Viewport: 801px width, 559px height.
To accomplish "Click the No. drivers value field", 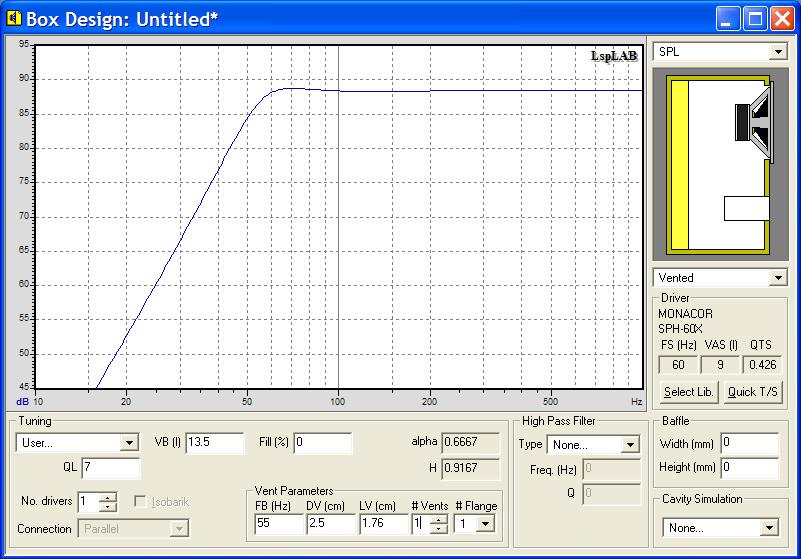I will click(88, 502).
